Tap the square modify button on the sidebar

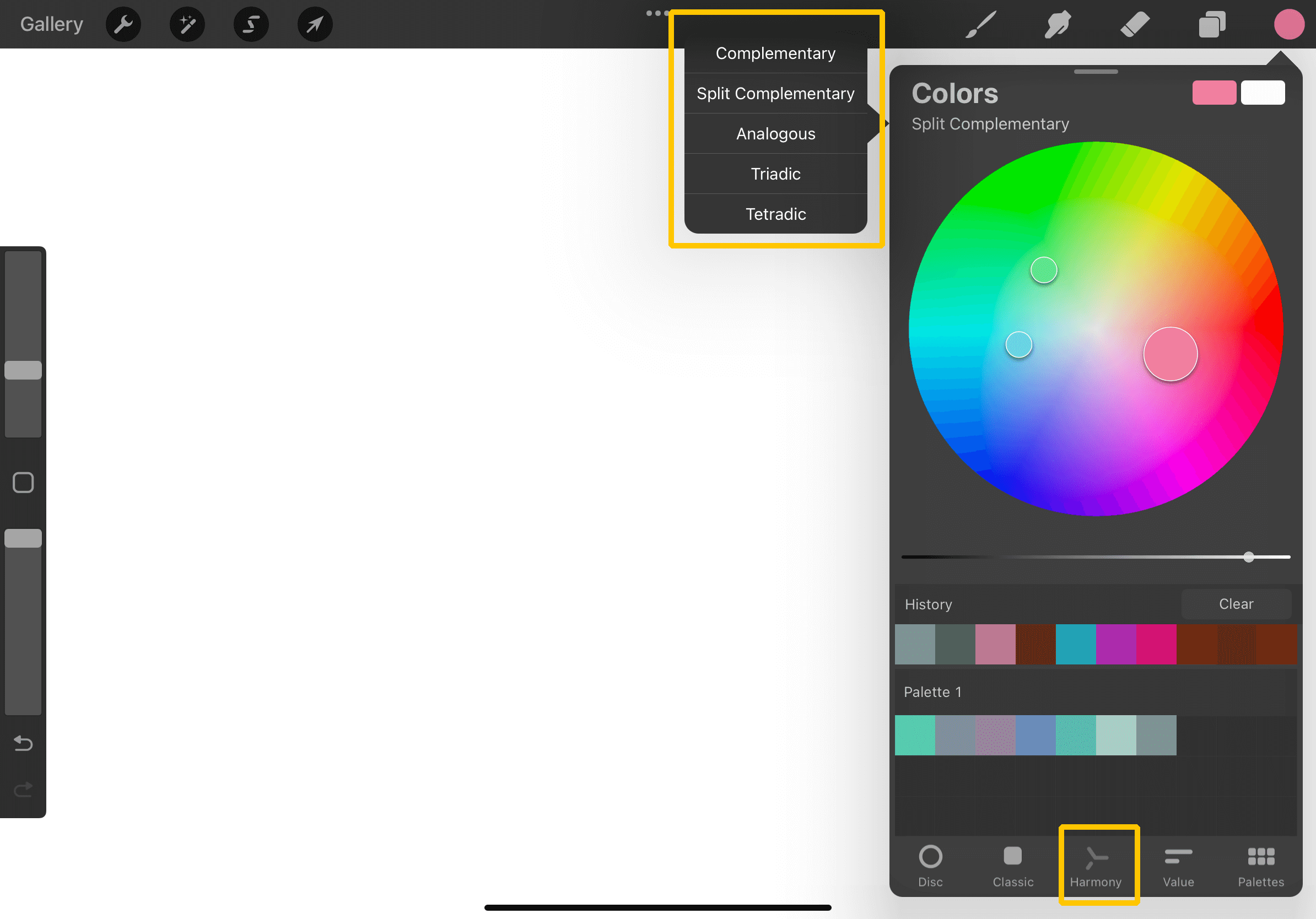click(23, 483)
